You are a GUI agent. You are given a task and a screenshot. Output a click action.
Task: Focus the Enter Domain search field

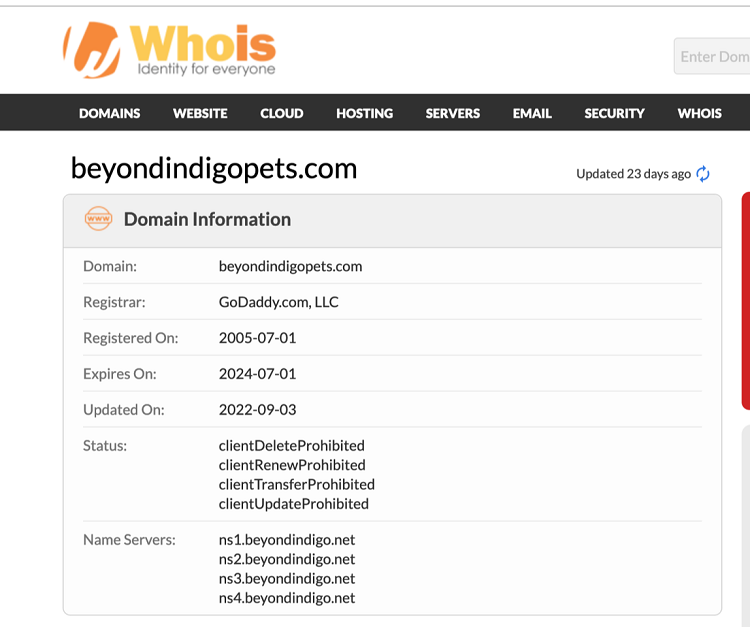coord(712,56)
